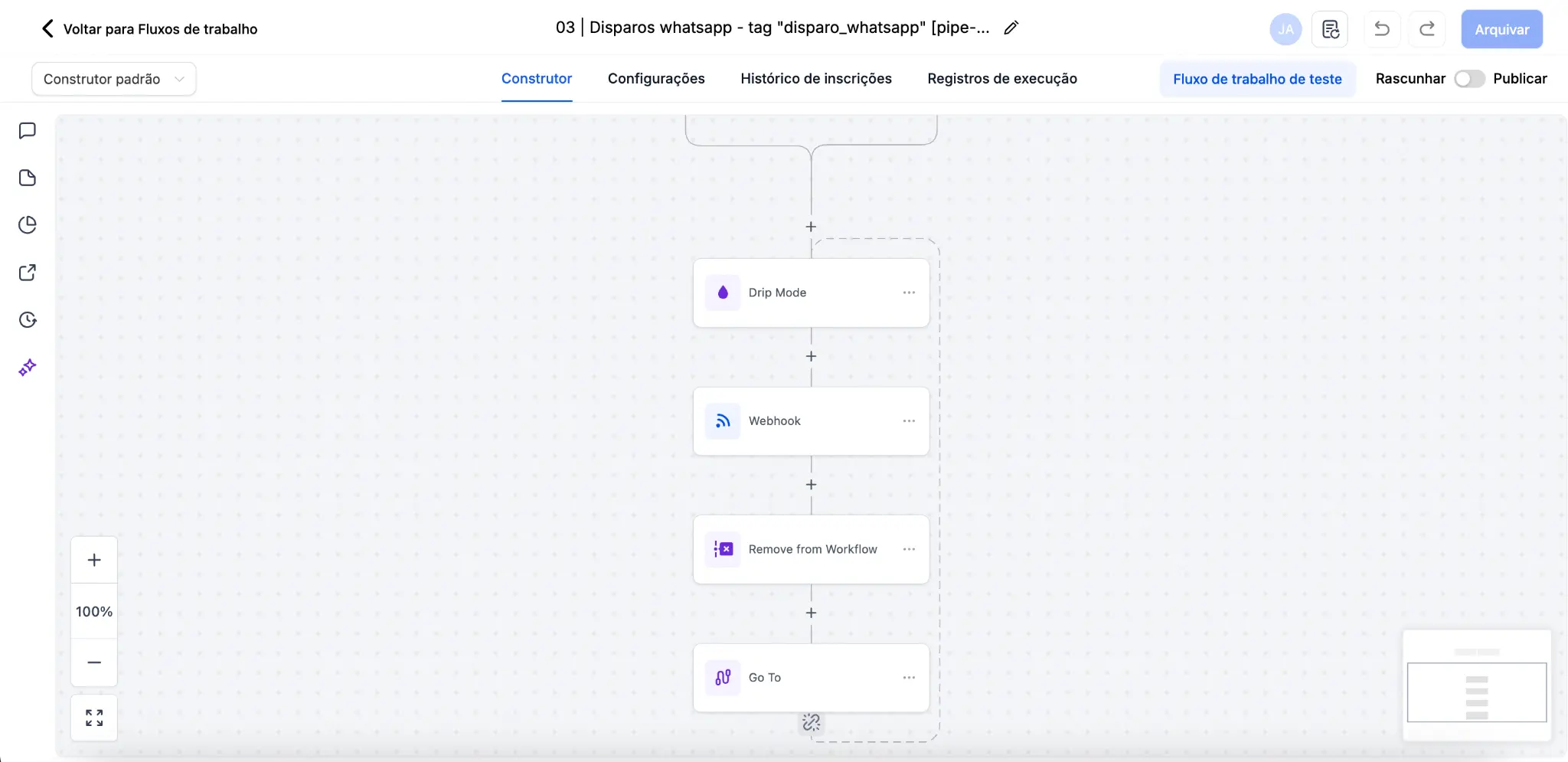The height and width of the screenshot is (762, 1568).
Task: Click the pencil icon to rename workflow
Action: (x=1011, y=28)
